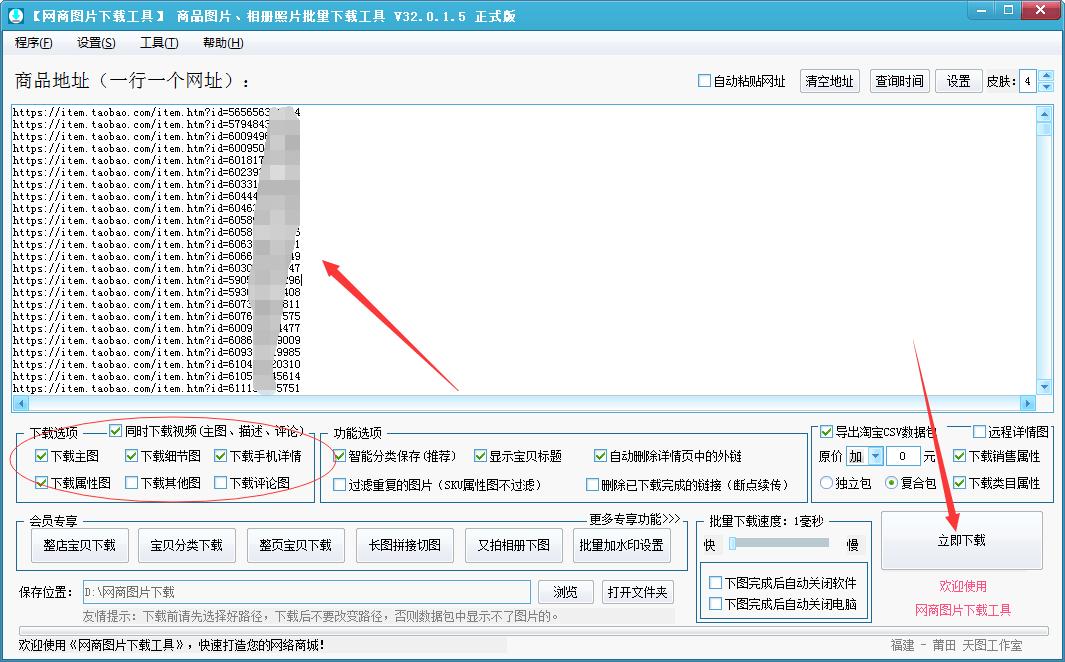Click the 清空地址 button to clear URLs
Image resolution: width=1065 pixels, height=662 pixels.
[x=829, y=81]
